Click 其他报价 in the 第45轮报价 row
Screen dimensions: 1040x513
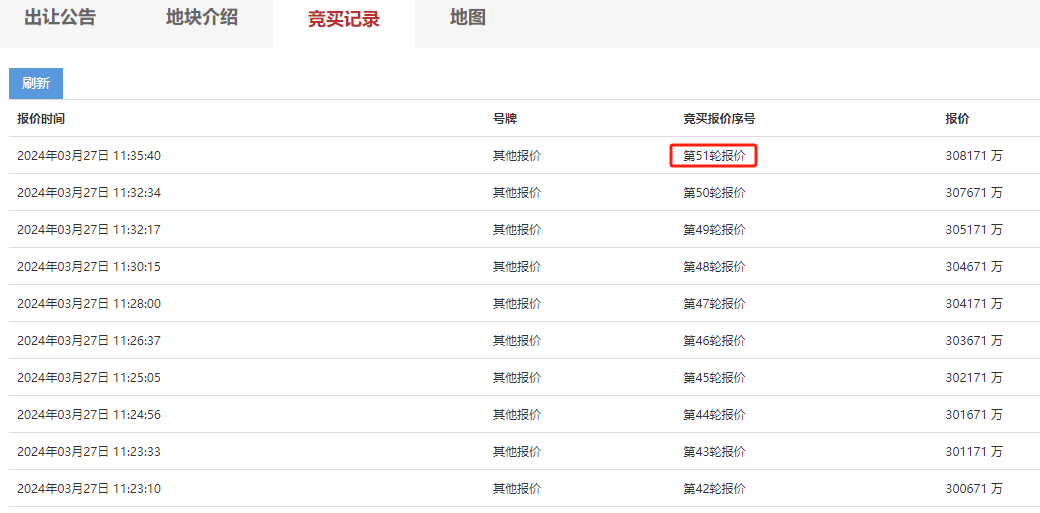click(517, 378)
